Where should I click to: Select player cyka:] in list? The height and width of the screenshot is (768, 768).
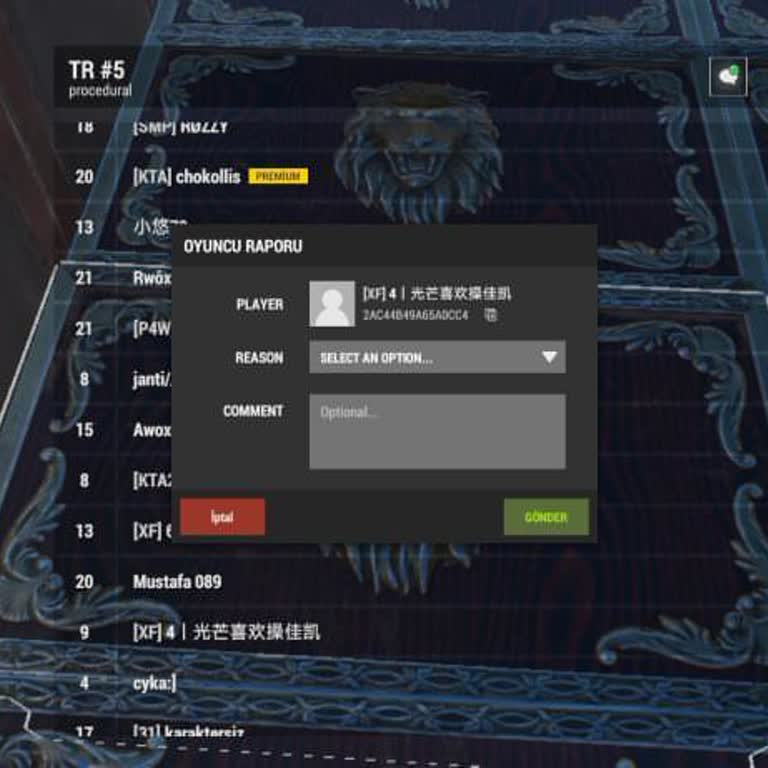pos(154,683)
